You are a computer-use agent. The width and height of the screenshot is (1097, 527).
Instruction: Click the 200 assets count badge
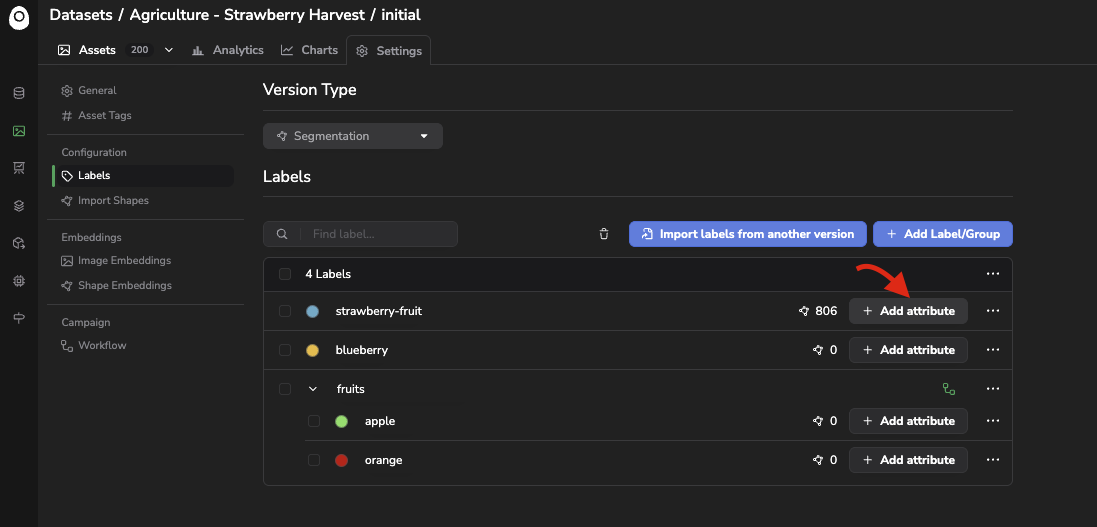[x=139, y=50]
